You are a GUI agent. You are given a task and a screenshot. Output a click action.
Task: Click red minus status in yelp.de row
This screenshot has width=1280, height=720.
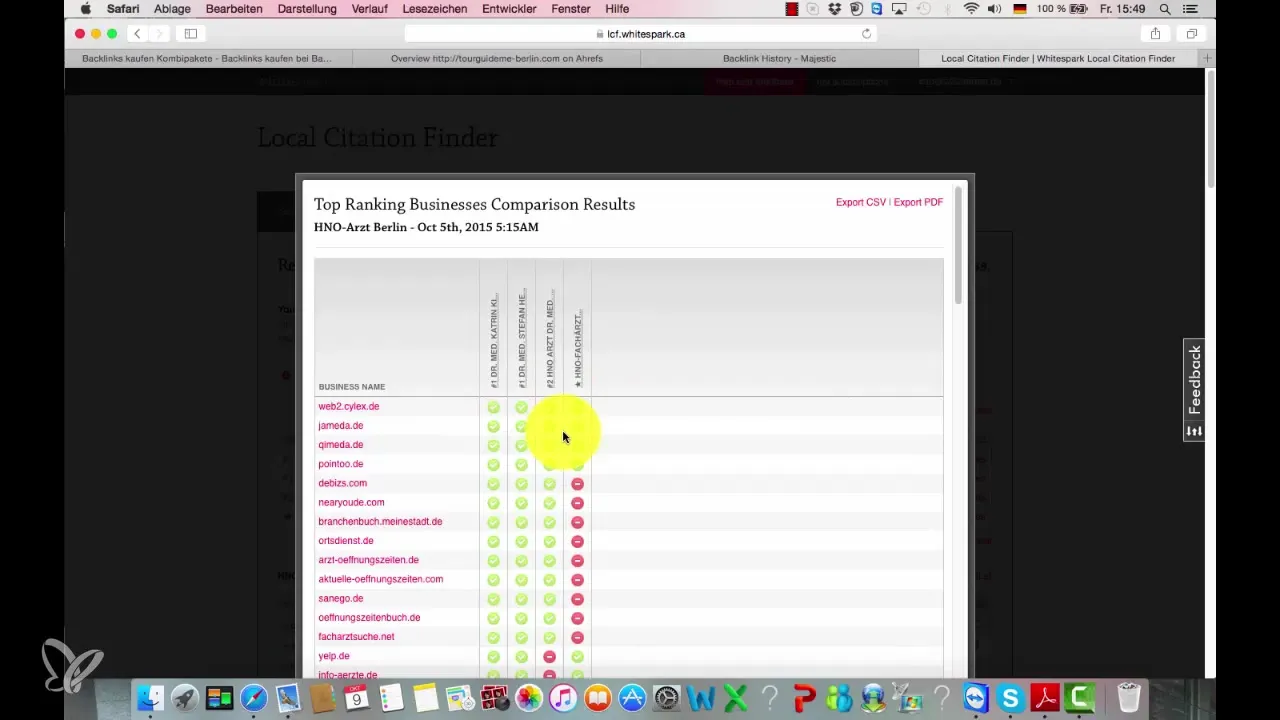[549, 656]
